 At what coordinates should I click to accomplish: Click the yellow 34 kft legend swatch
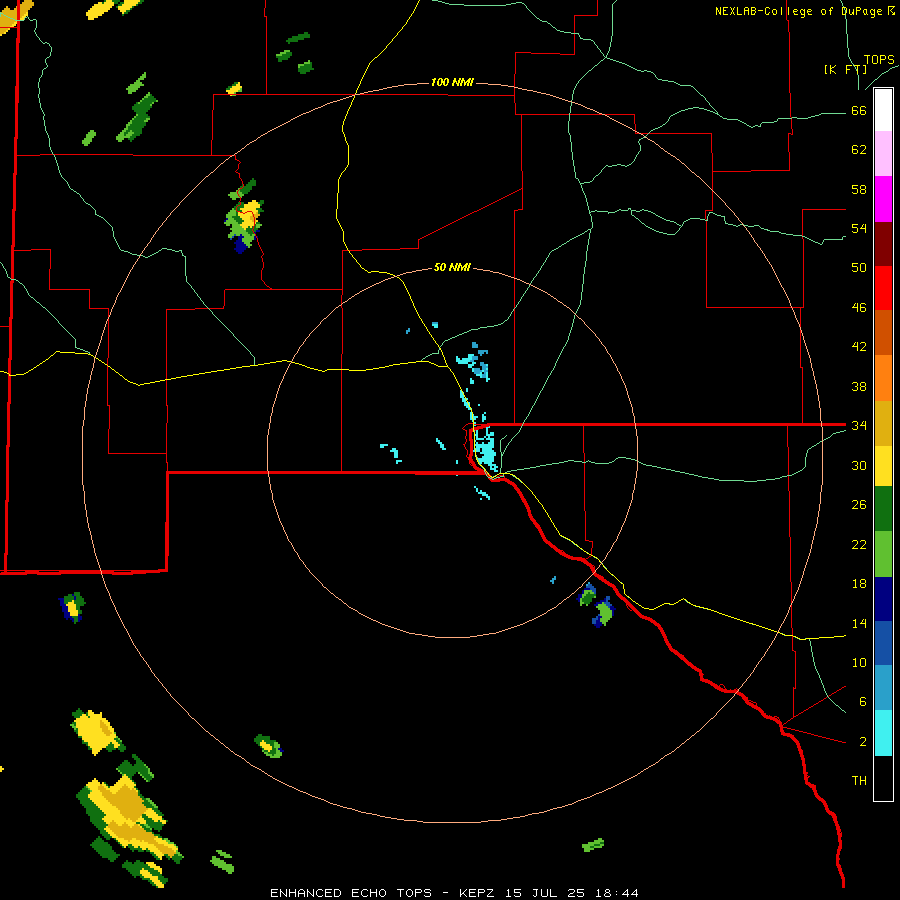883,465
